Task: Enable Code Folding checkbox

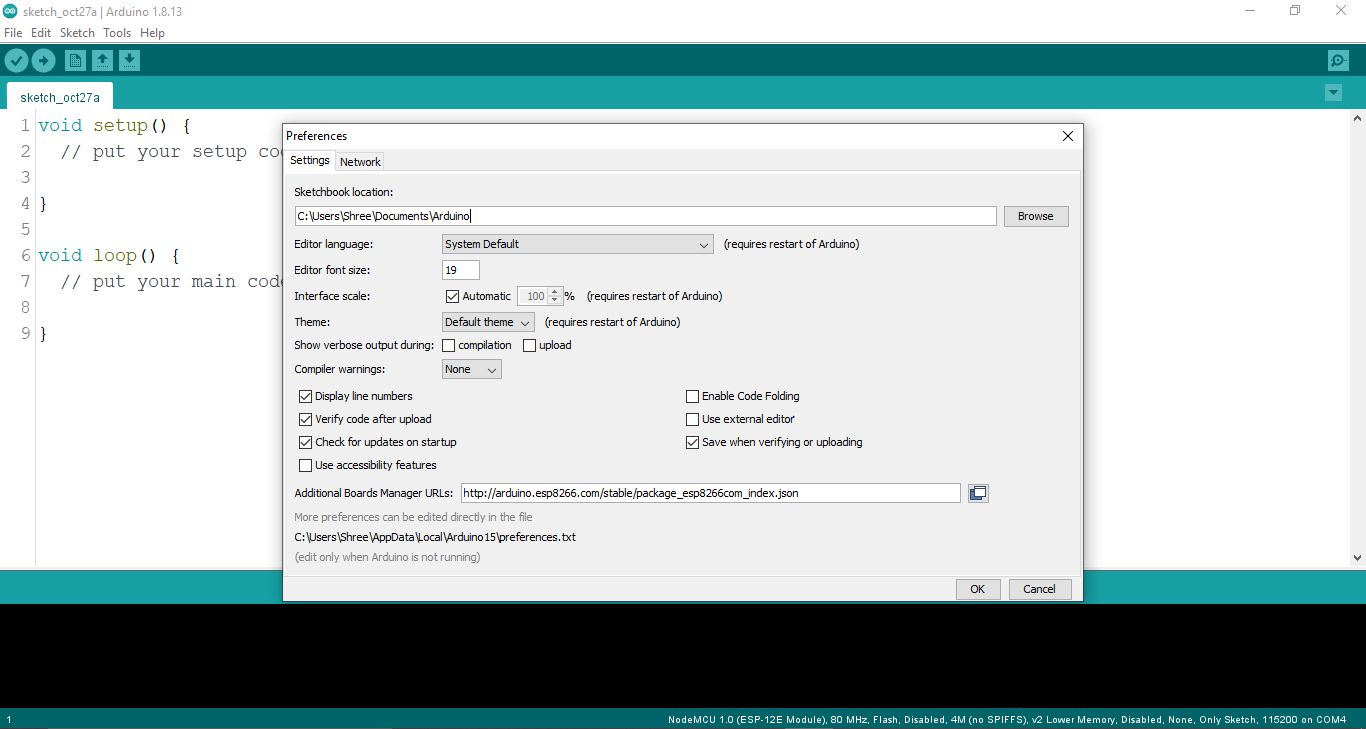Action: point(692,396)
